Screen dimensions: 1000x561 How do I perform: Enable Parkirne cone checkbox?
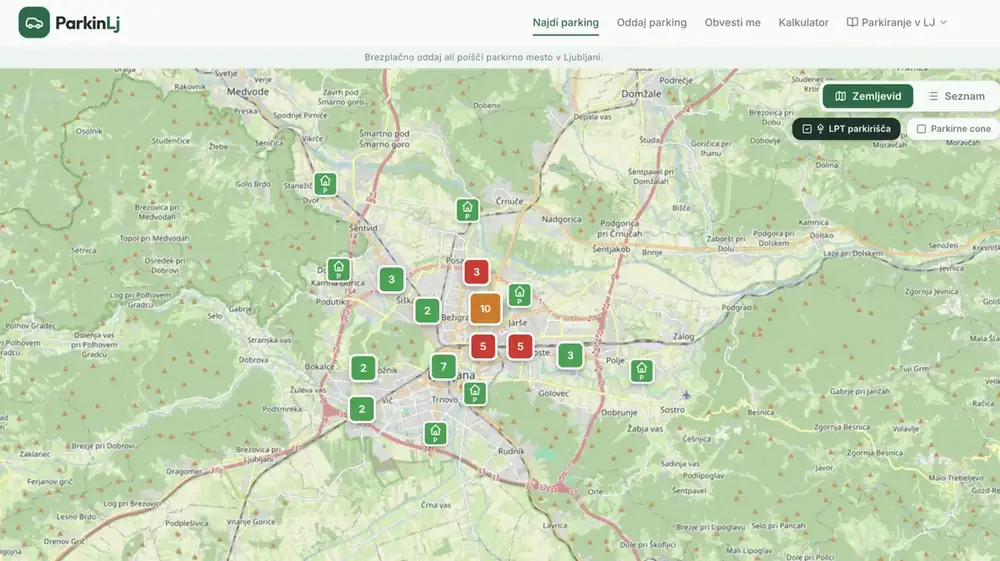[953, 129]
